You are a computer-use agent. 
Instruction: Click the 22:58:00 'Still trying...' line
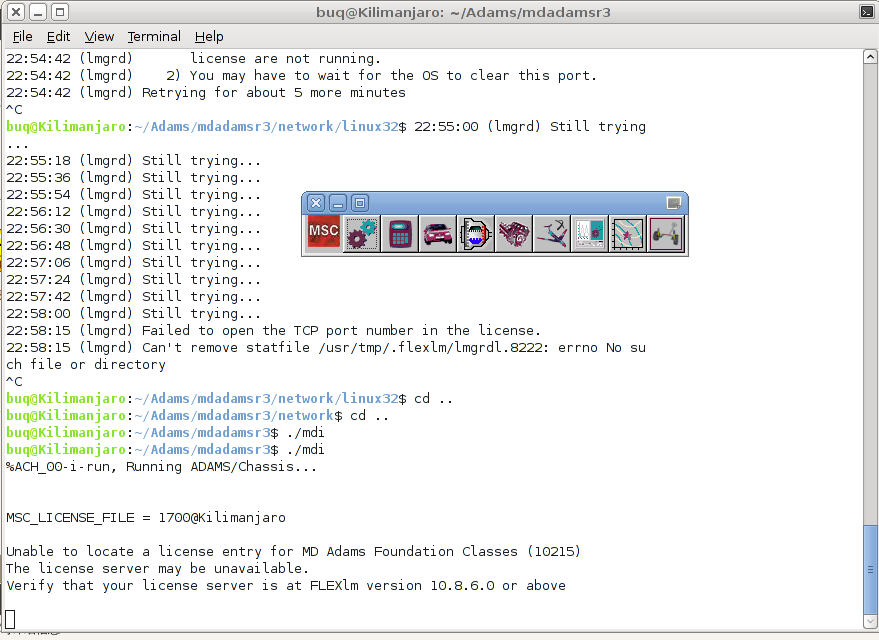(133, 313)
